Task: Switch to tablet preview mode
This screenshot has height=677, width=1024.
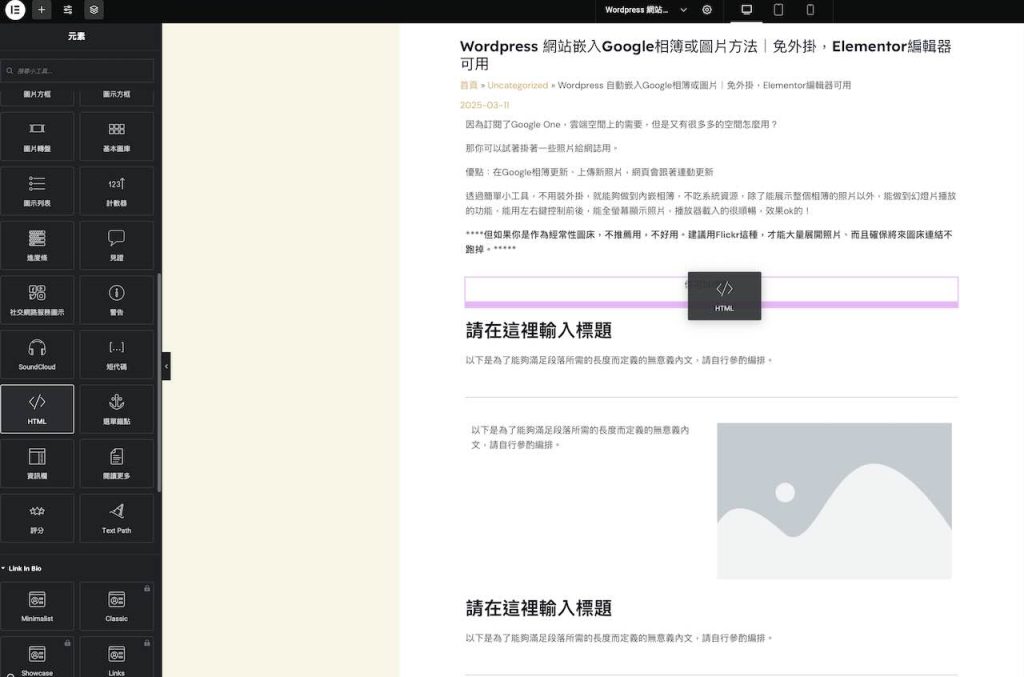Action: click(x=778, y=10)
